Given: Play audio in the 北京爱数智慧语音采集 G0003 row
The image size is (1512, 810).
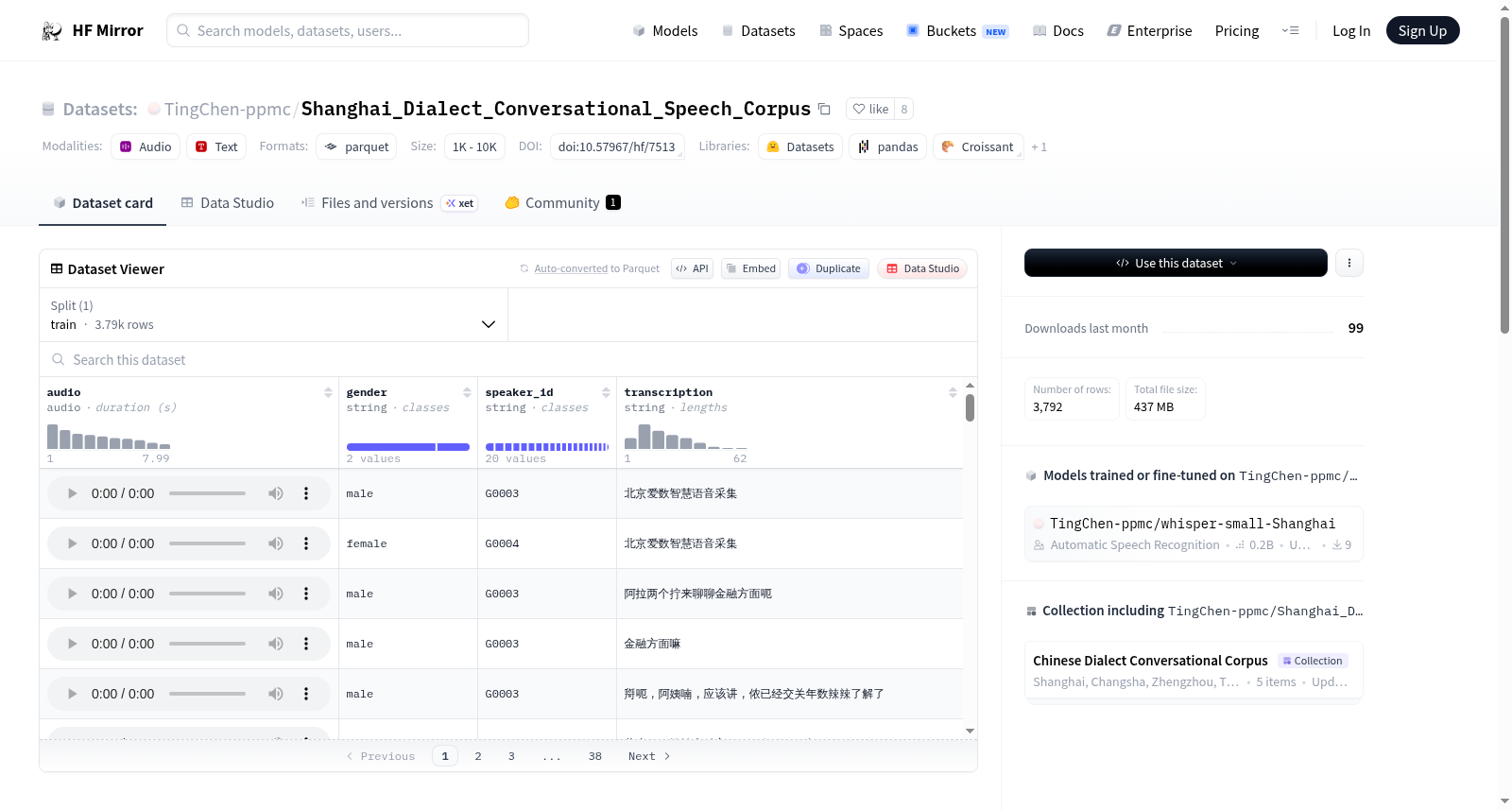Looking at the screenshot, I should 72,493.
